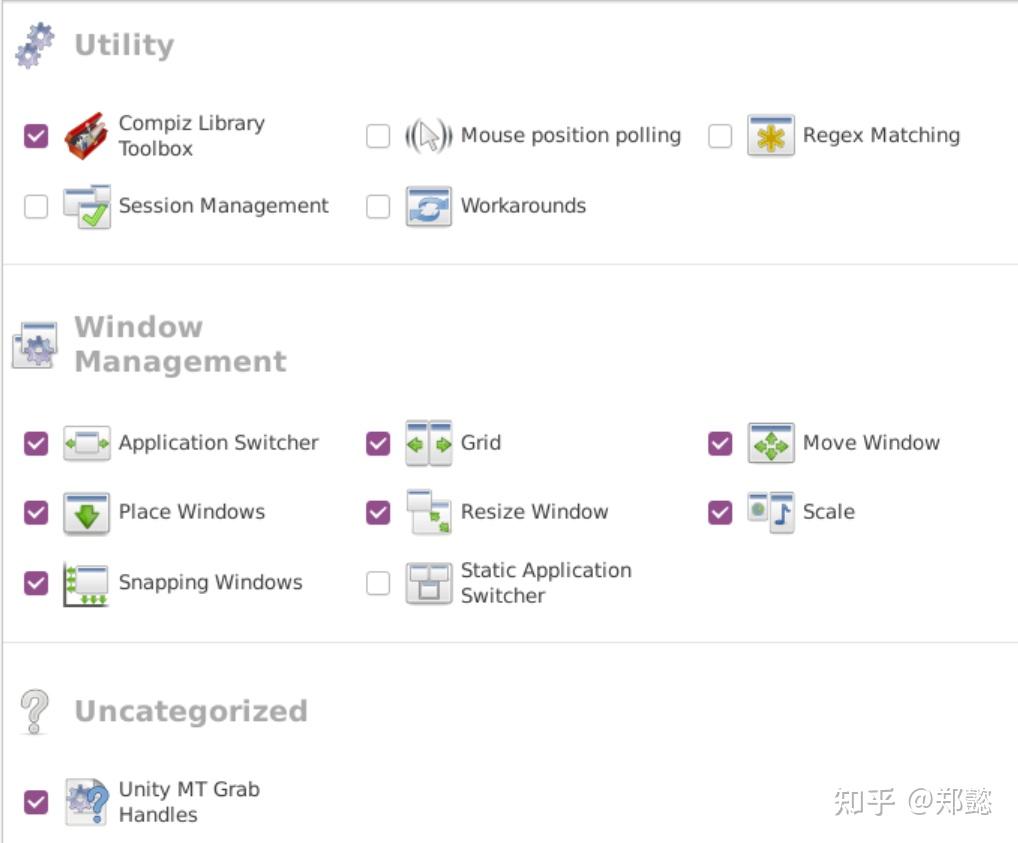Click the Compiz Library Toolbox icon
1018x843 pixels.
(86, 136)
